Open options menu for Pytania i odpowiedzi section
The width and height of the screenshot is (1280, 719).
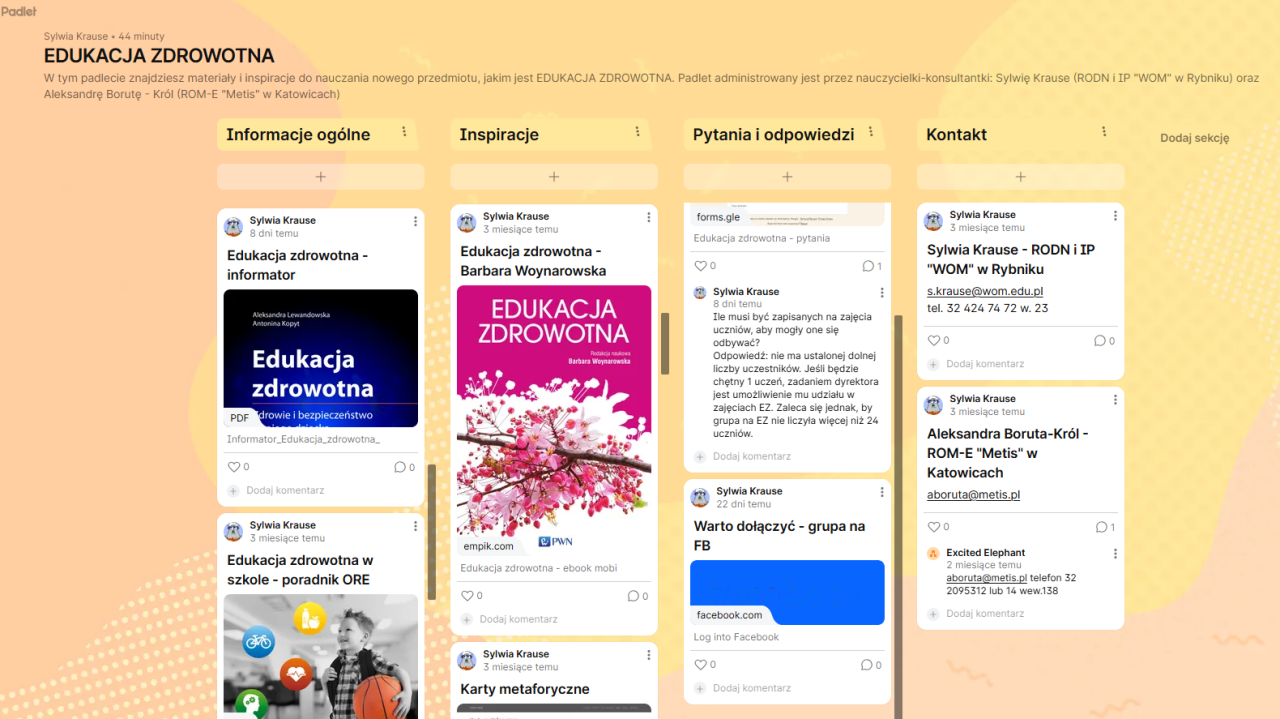[871, 132]
